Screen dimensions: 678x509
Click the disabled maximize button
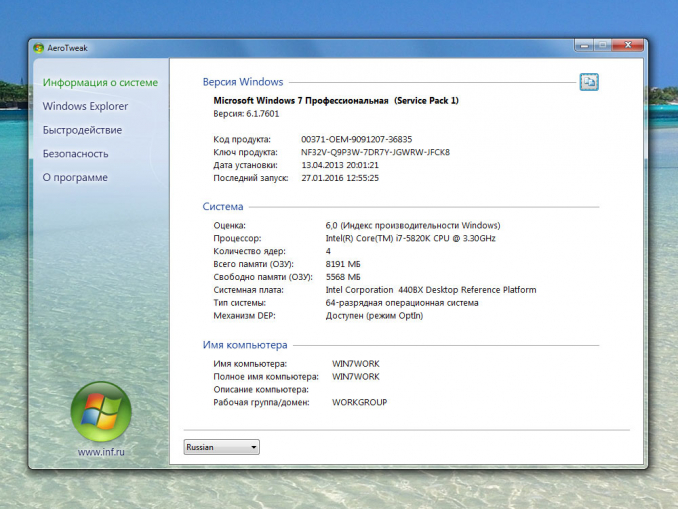(x=601, y=46)
